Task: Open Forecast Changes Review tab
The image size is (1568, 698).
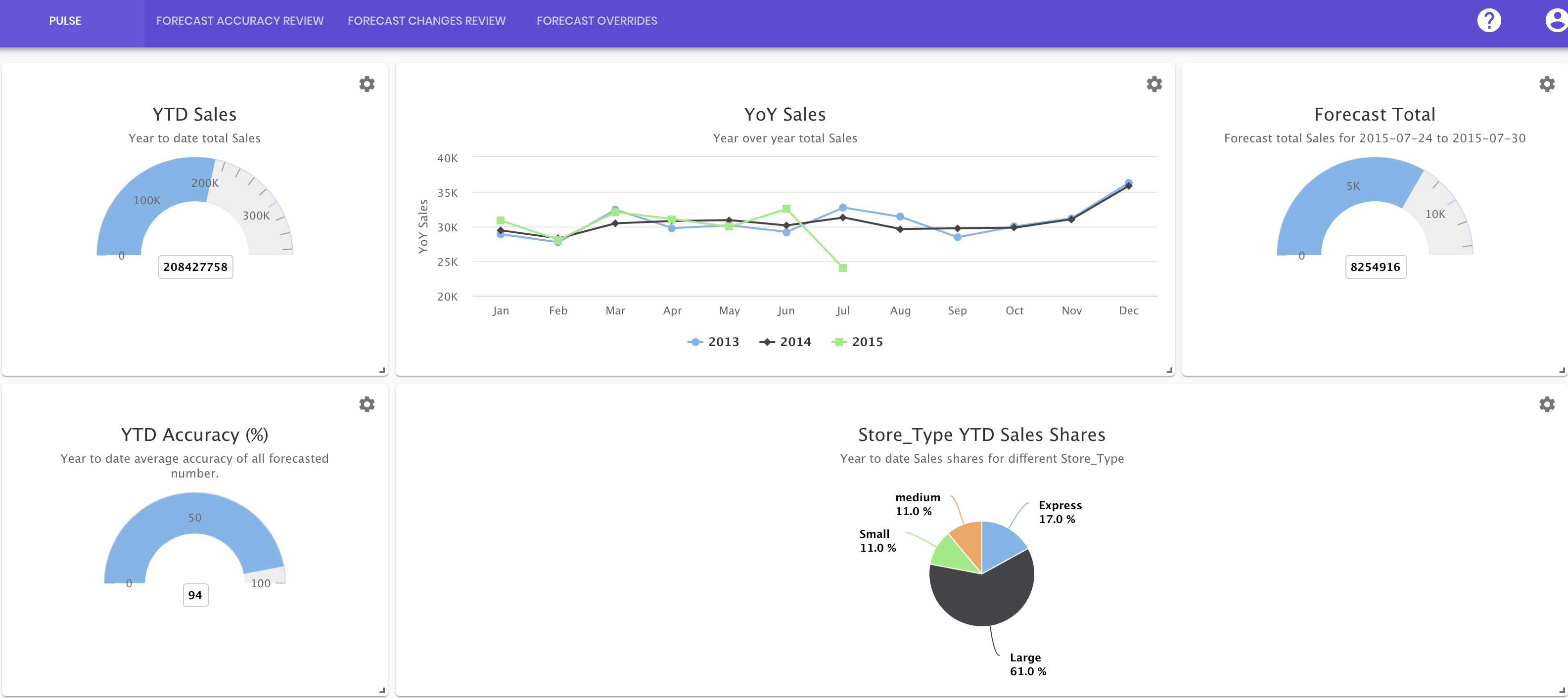Action: [427, 21]
